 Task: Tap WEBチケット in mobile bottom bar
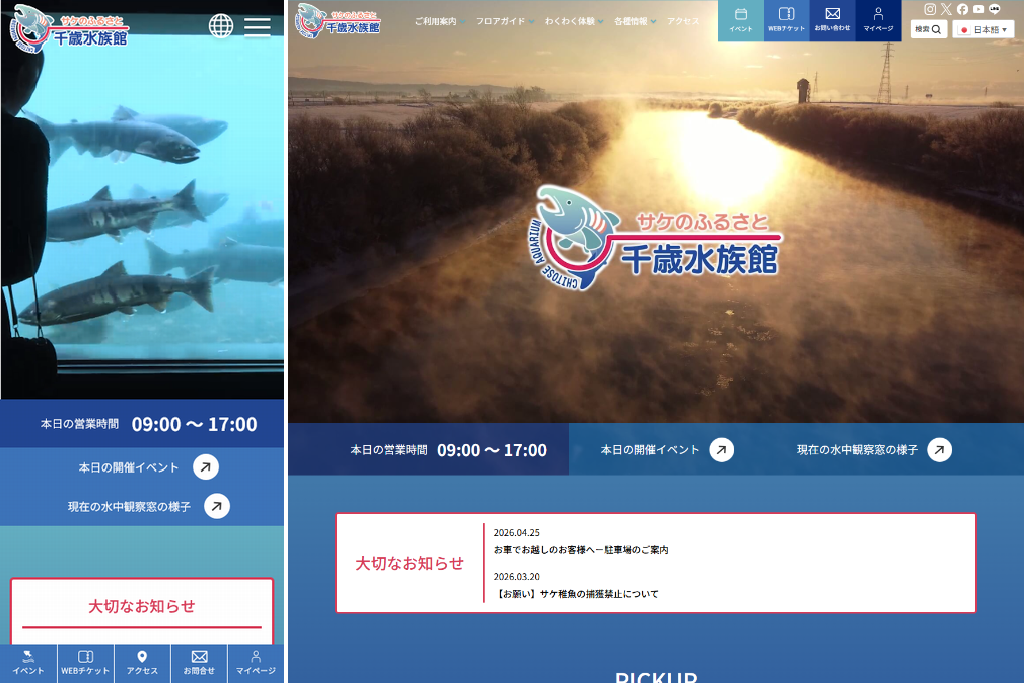pyautogui.click(x=86, y=663)
